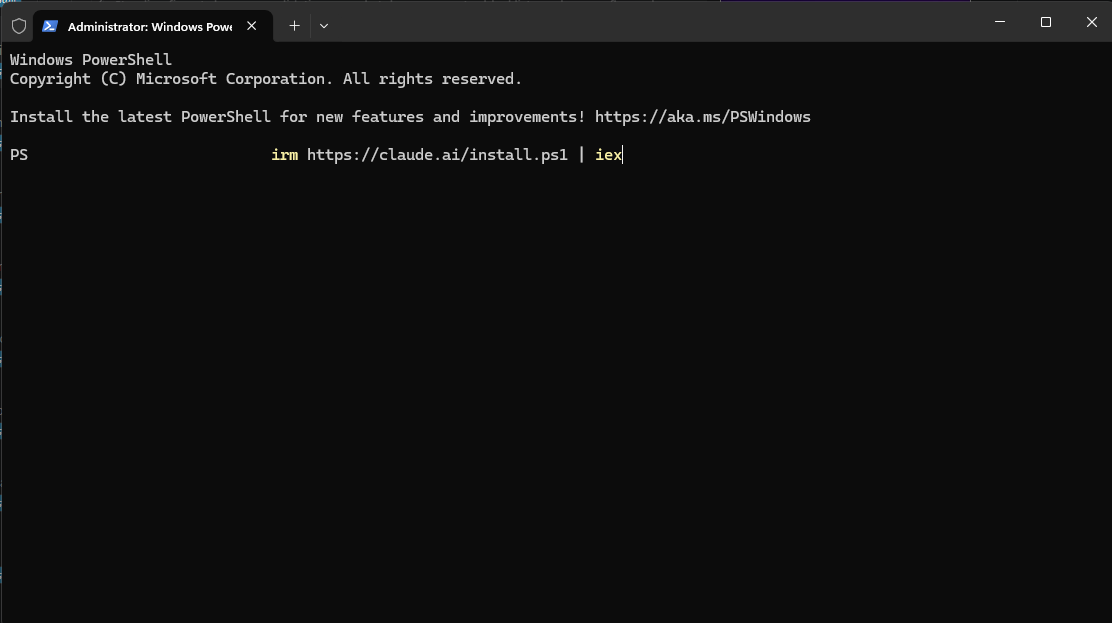Minimize the terminal window
Viewport: 1112px width, 623px height.
[1000, 22]
